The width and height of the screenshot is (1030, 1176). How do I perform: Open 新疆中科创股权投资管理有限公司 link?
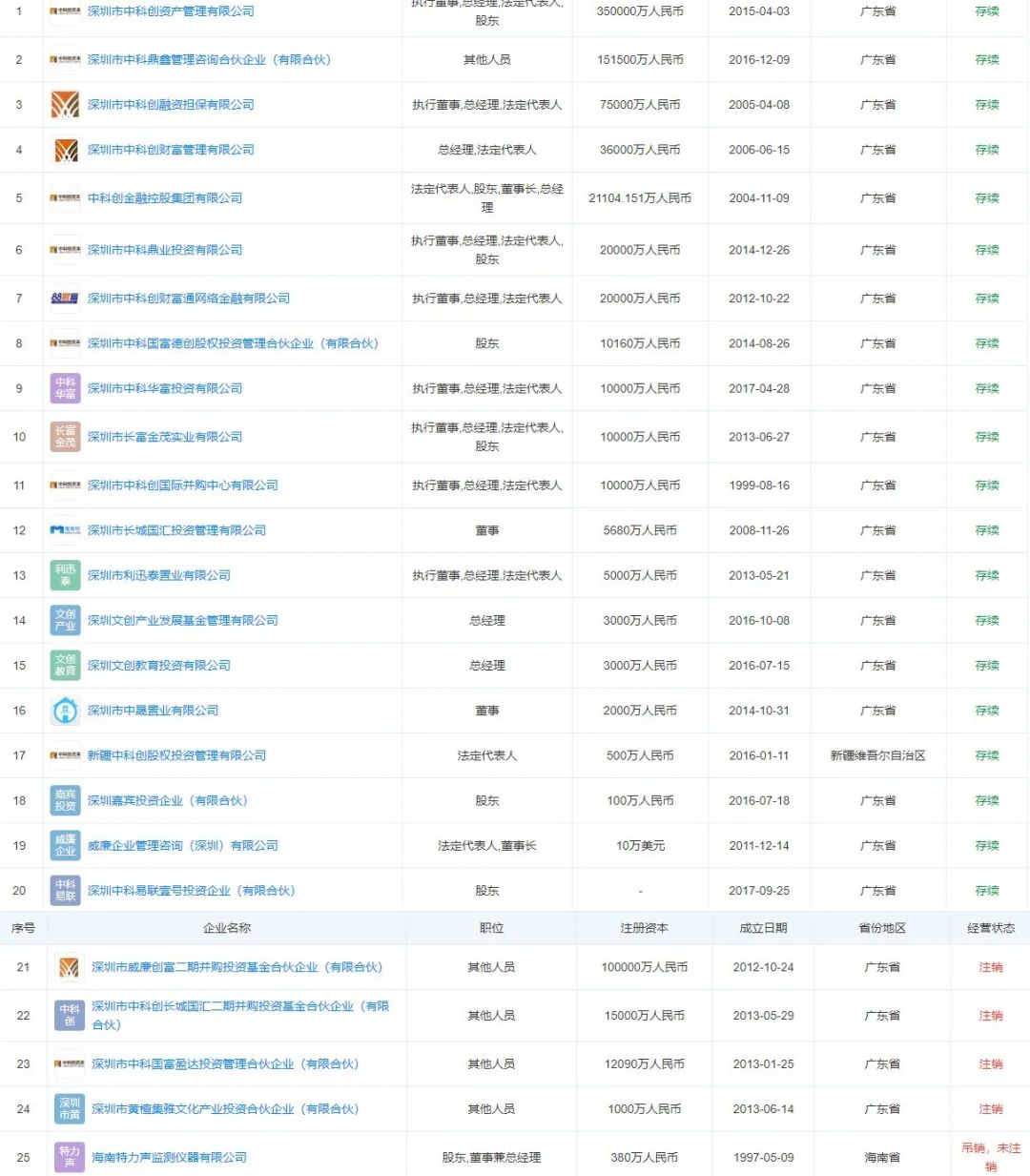tap(176, 755)
